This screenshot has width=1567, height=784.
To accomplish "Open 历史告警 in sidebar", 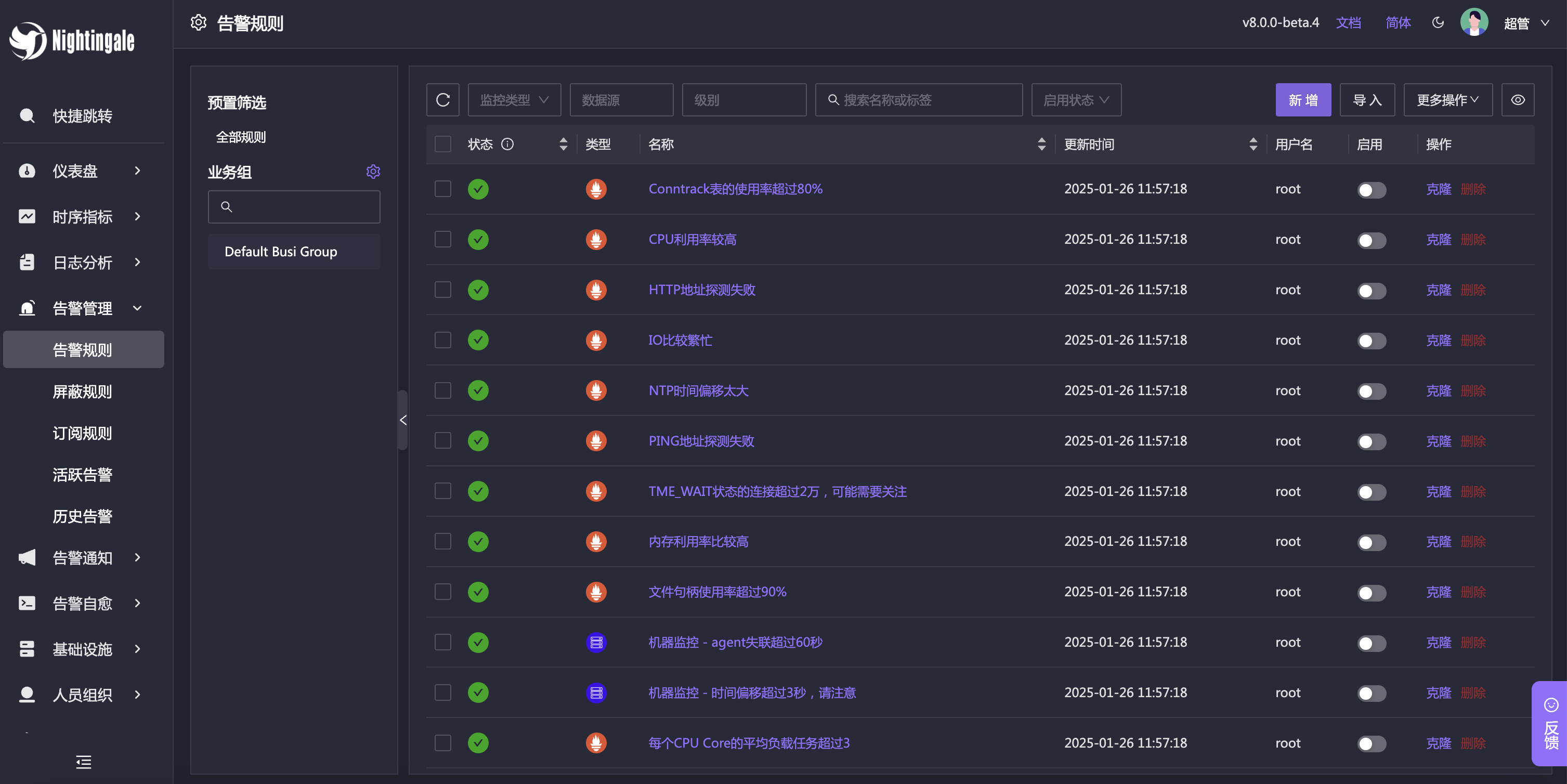I will pyautogui.click(x=83, y=516).
